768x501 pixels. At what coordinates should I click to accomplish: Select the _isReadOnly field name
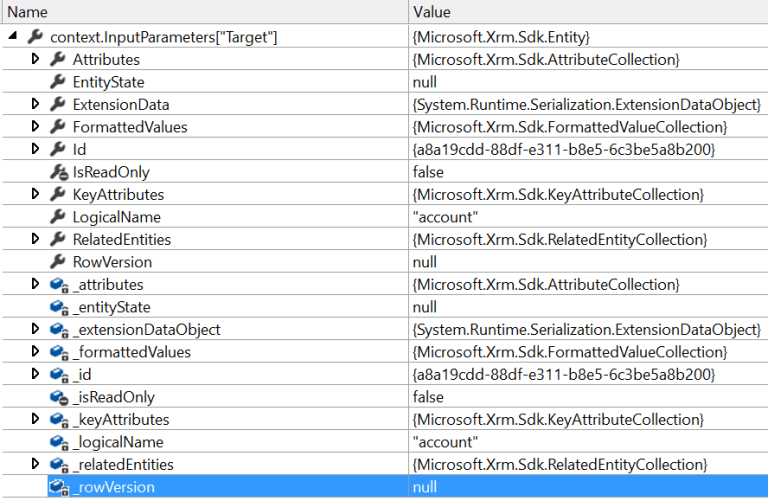click(114, 397)
